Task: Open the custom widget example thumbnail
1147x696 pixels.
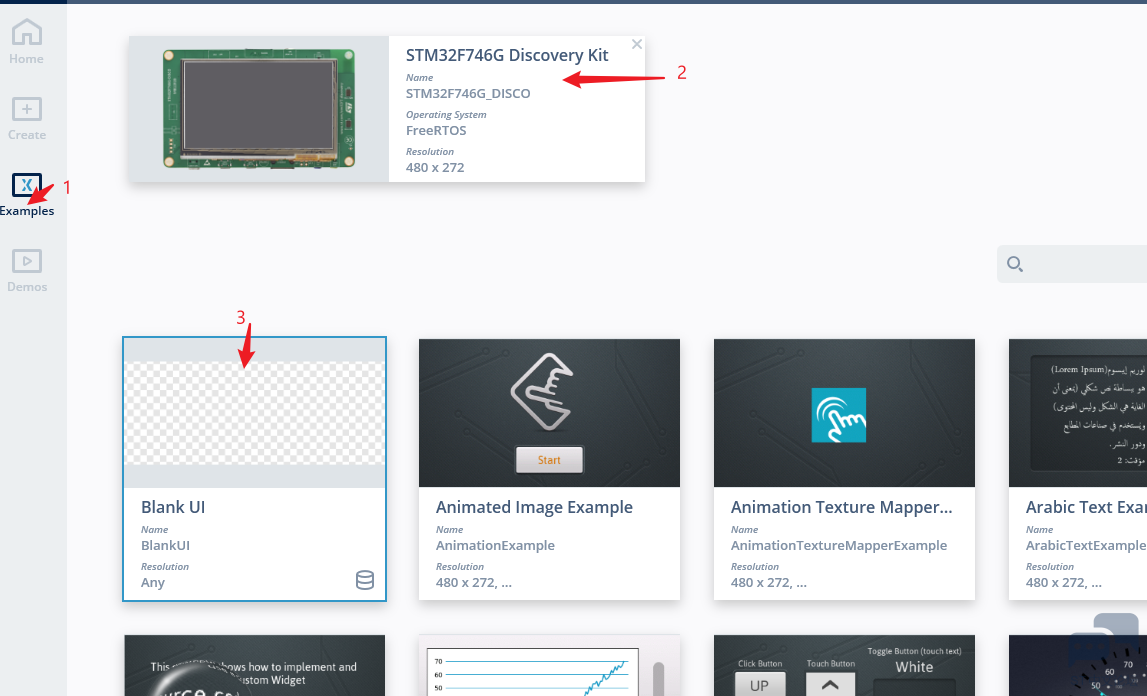Action: (x=255, y=665)
